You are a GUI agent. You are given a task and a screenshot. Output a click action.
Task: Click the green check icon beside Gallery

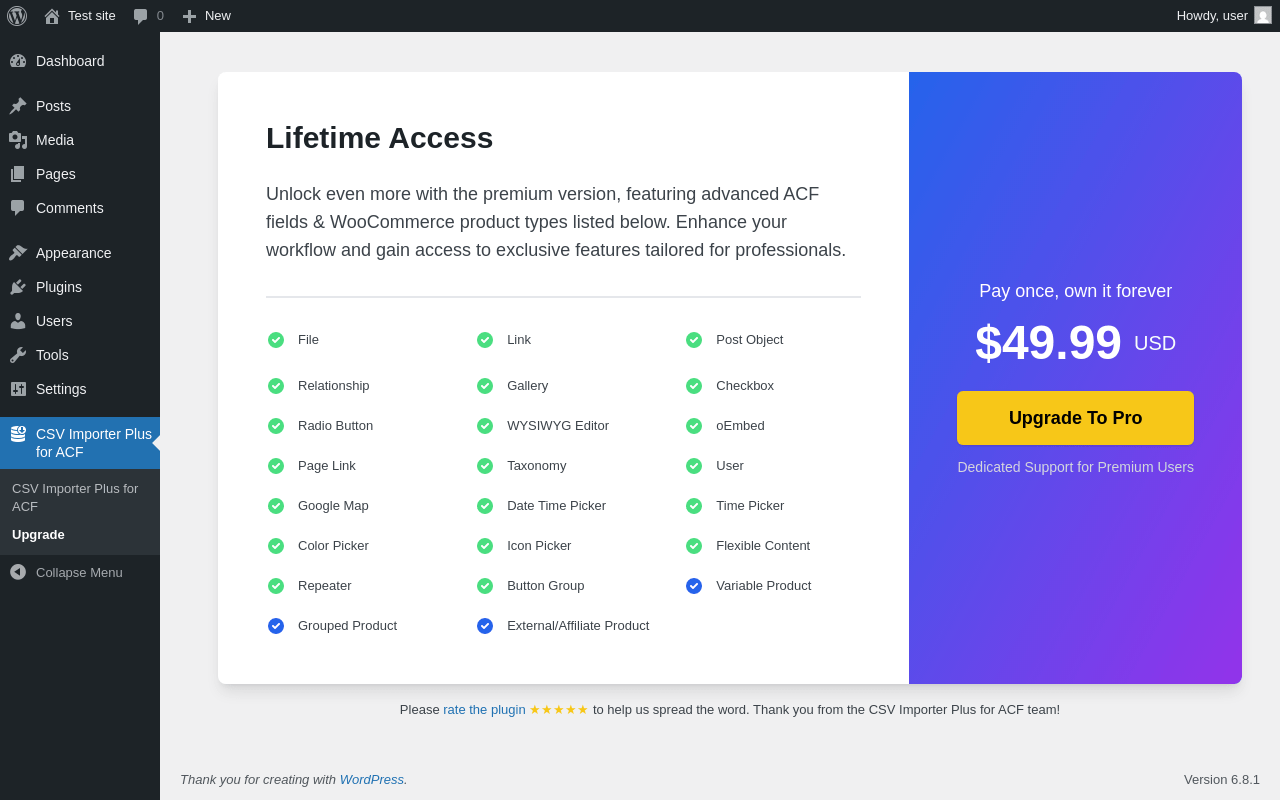tap(485, 386)
